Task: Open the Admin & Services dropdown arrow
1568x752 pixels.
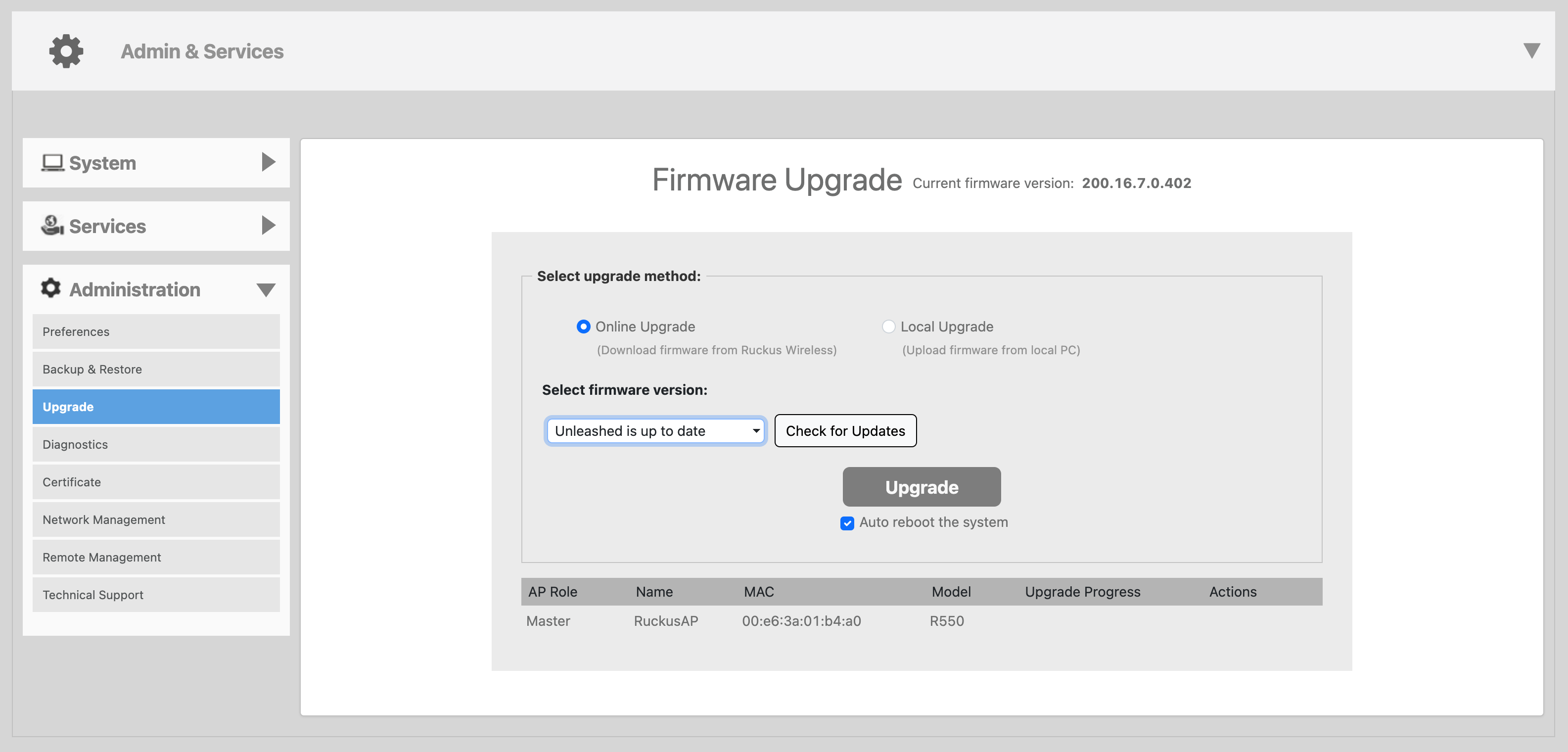Action: pyautogui.click(x=1531, y=50)
